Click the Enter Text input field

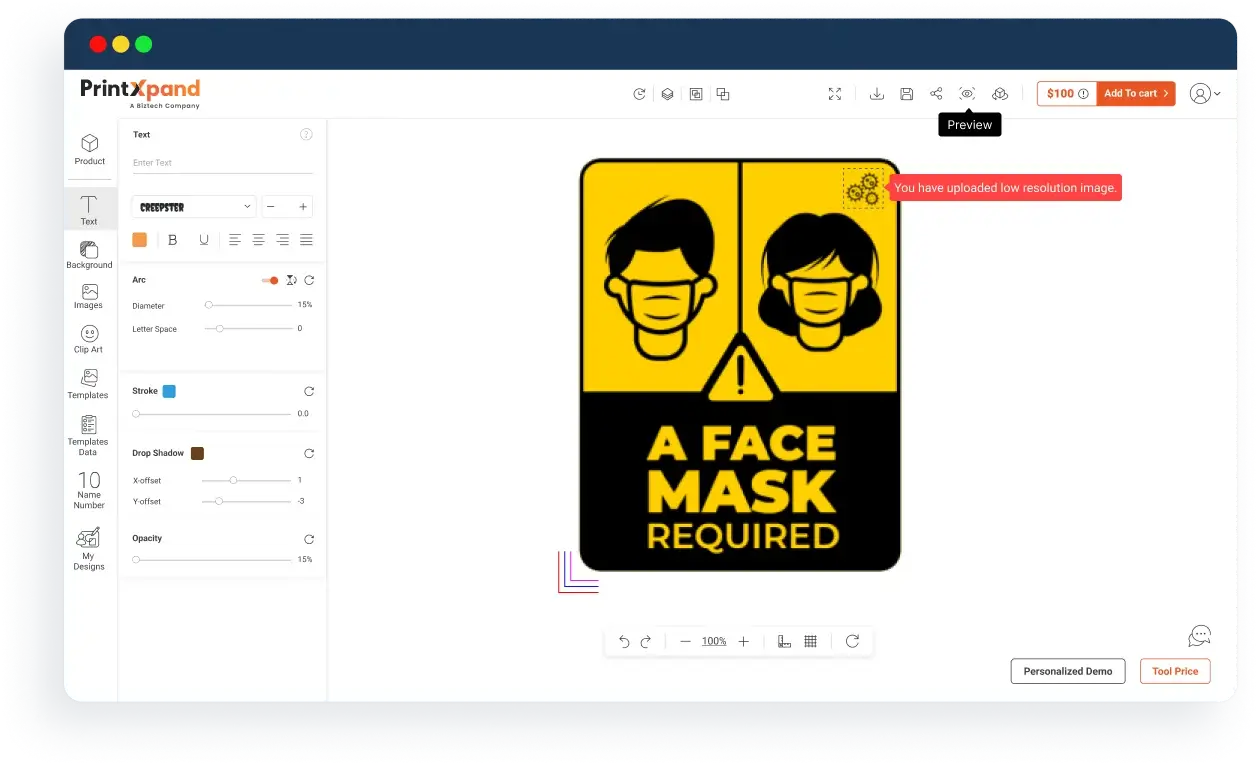click(222, 163)
